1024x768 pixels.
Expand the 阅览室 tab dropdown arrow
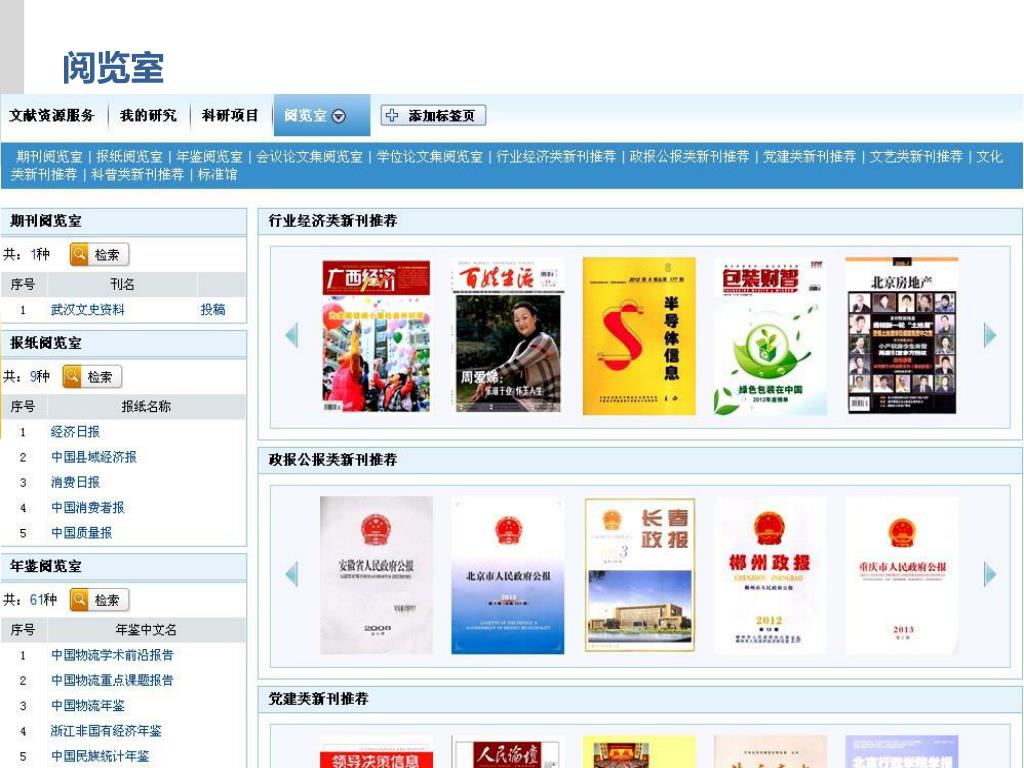339,116
